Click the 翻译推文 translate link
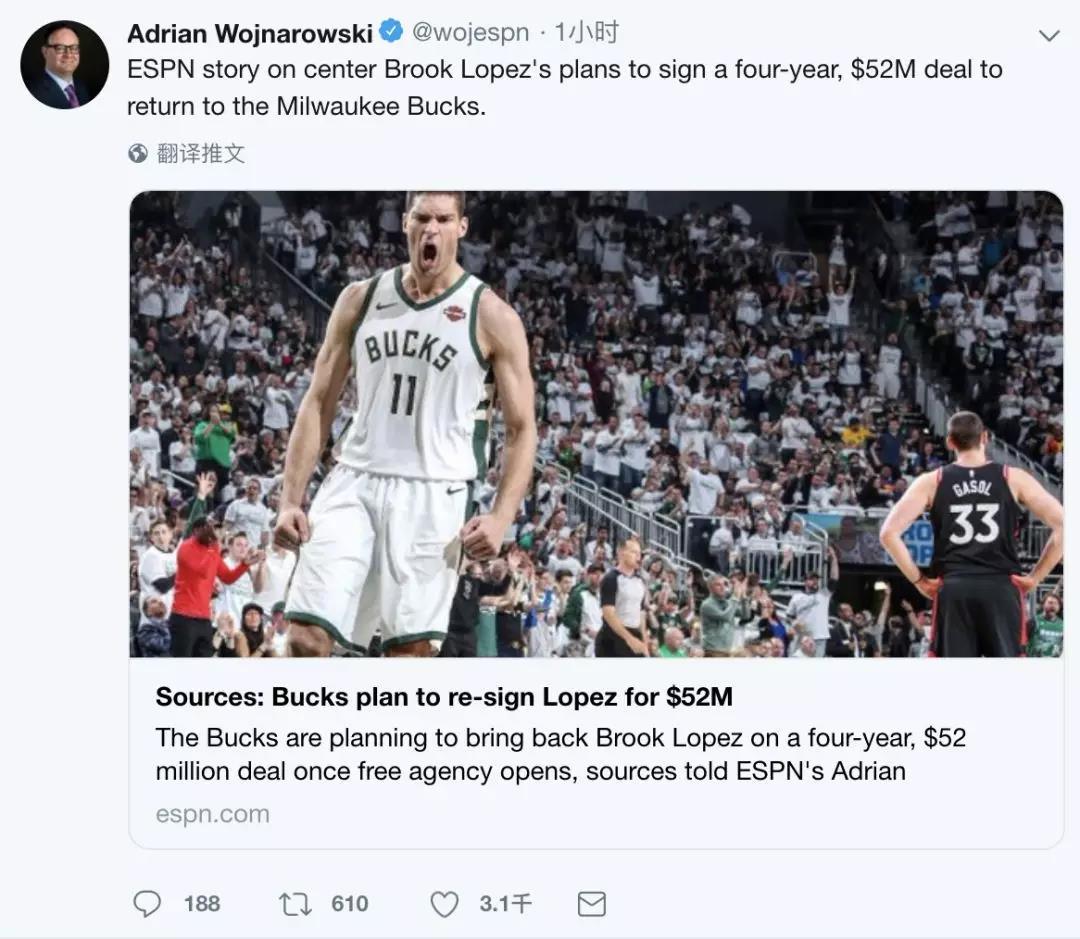Viewport: 1080px width, 939px height. pos(200,153)
